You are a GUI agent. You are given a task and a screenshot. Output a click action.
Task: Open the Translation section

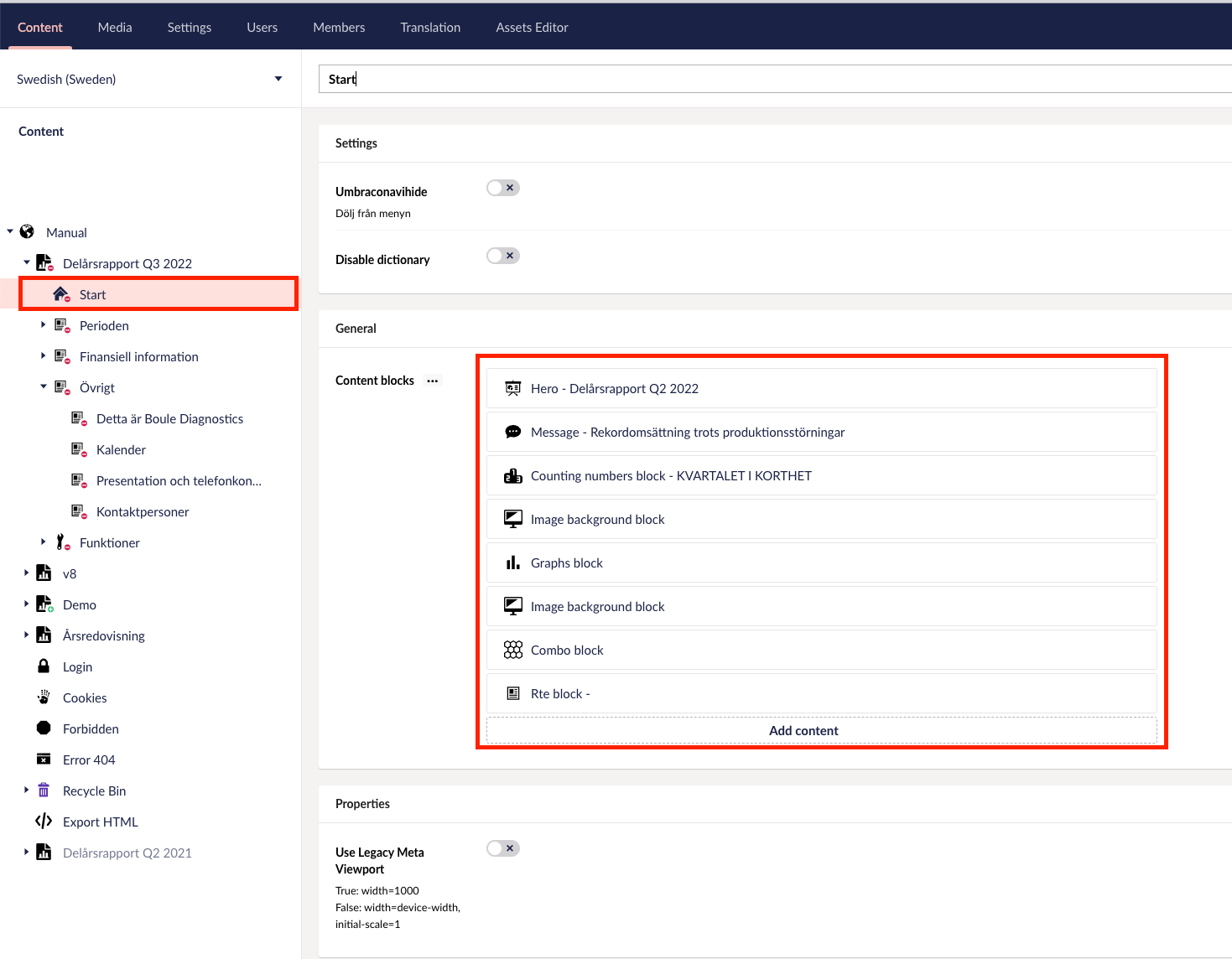click(430, 27)
